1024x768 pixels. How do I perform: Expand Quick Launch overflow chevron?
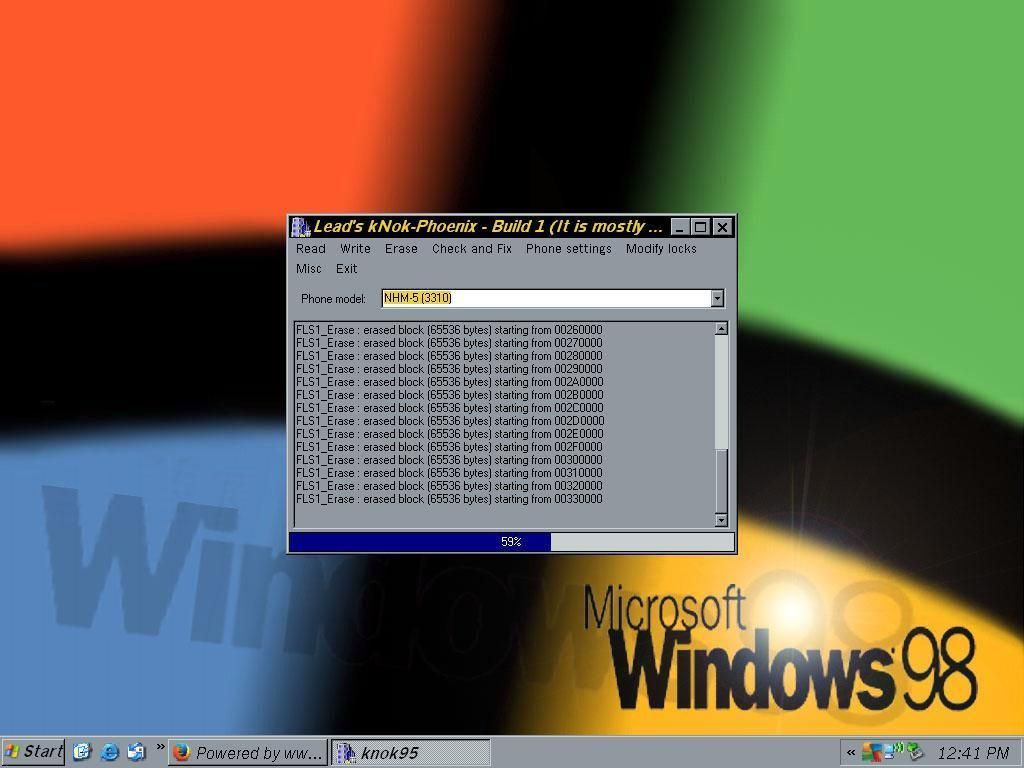click(x=160, y=748)
